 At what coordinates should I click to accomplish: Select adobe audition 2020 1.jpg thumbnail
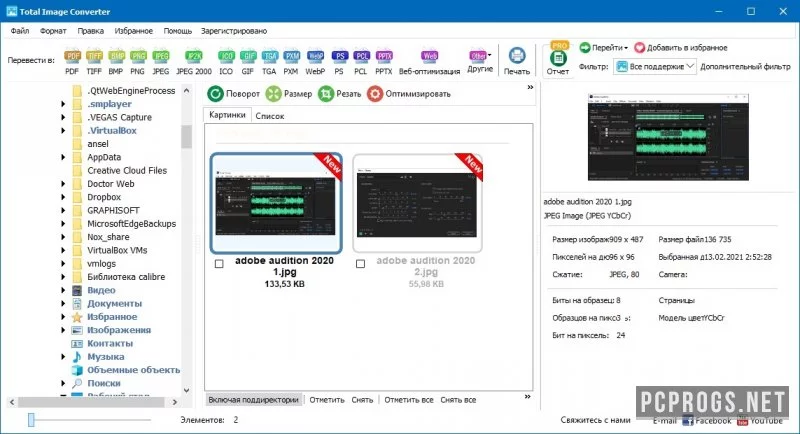[276, 203]
